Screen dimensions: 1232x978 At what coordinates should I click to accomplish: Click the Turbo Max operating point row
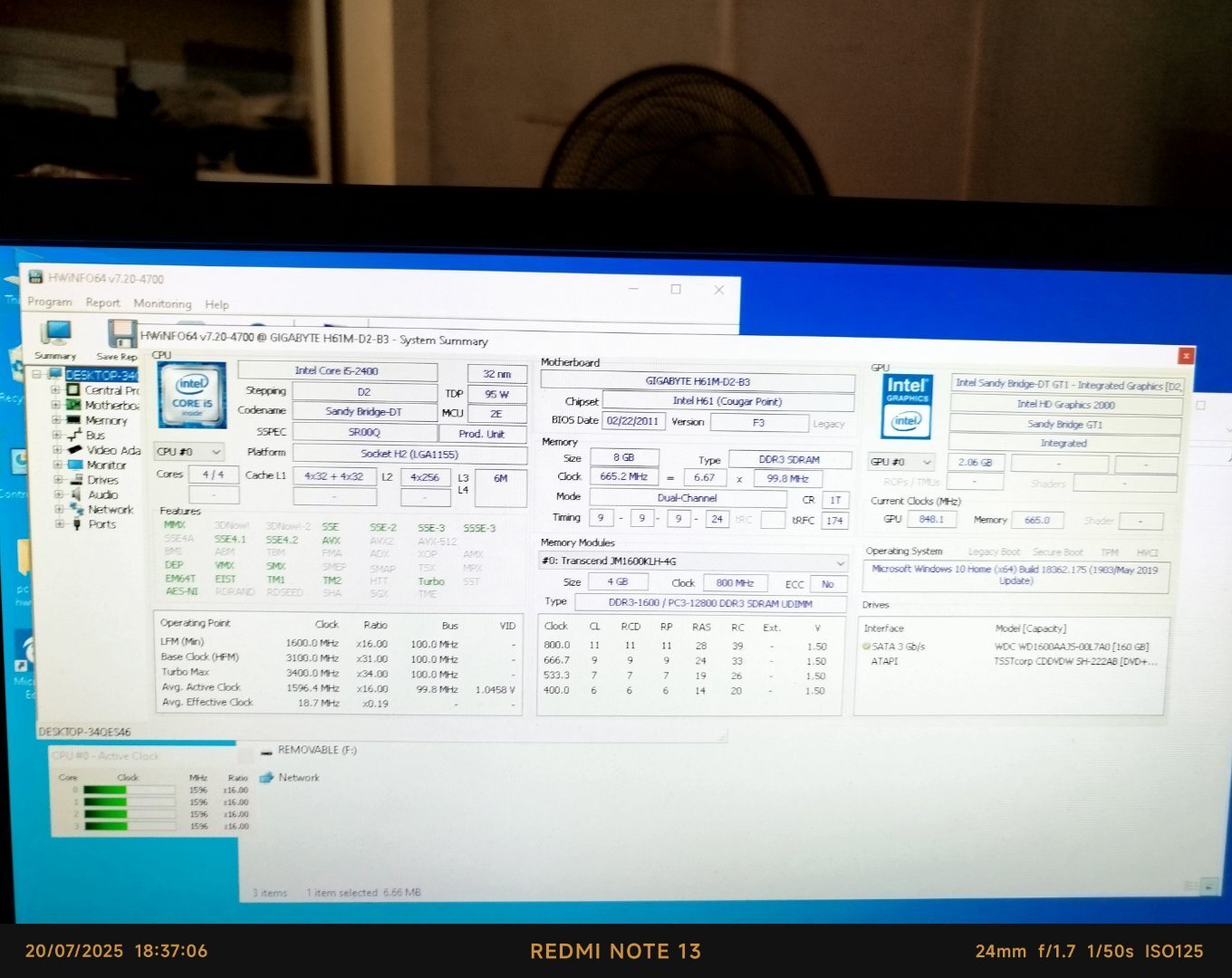click(x=339, y=674)
